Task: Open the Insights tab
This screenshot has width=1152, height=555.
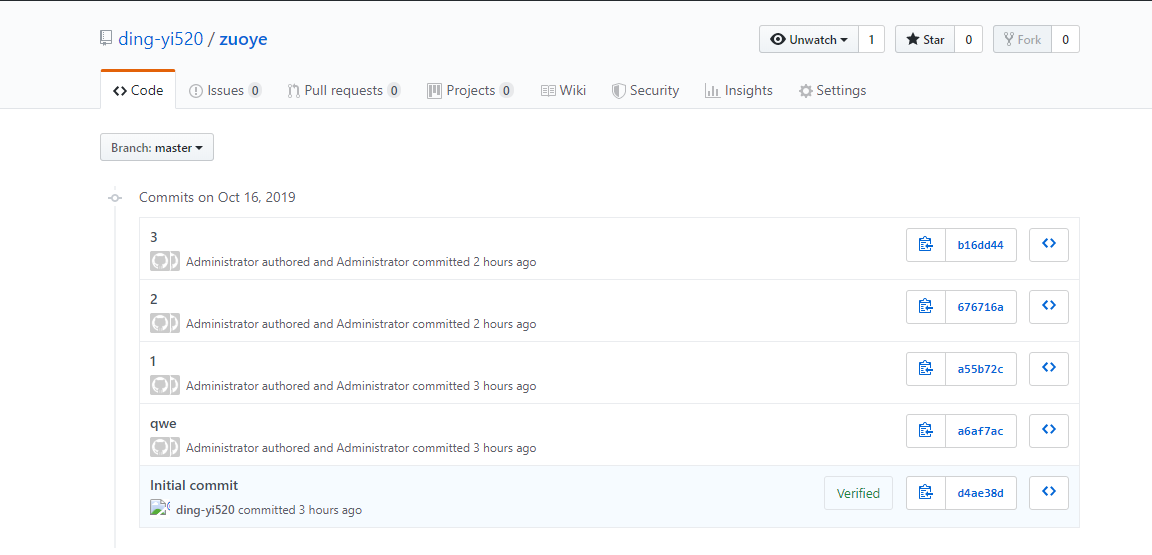Action: (738, 91)
